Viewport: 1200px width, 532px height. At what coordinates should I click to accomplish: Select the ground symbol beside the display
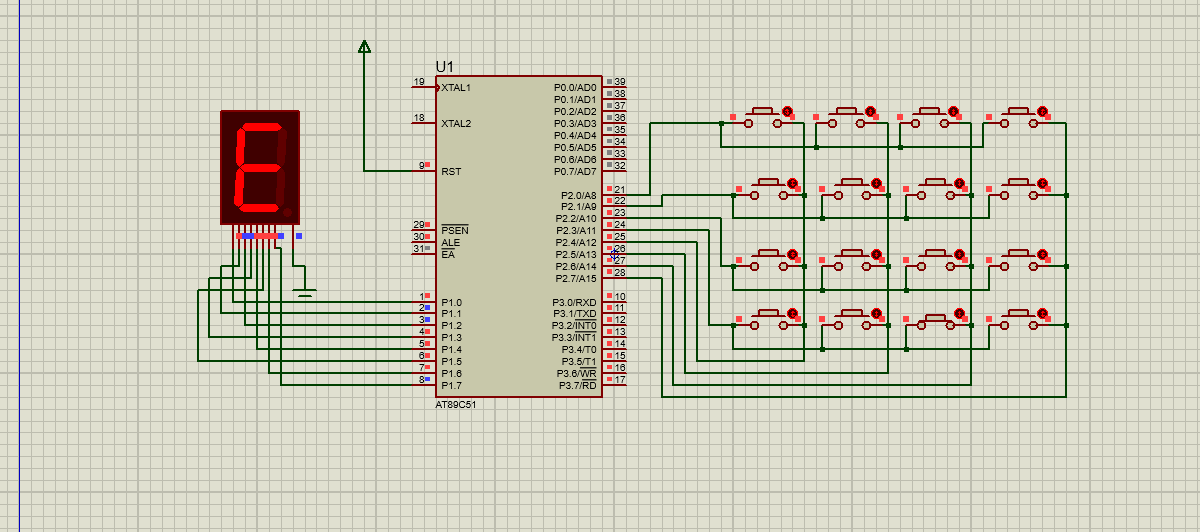[305, 292]
